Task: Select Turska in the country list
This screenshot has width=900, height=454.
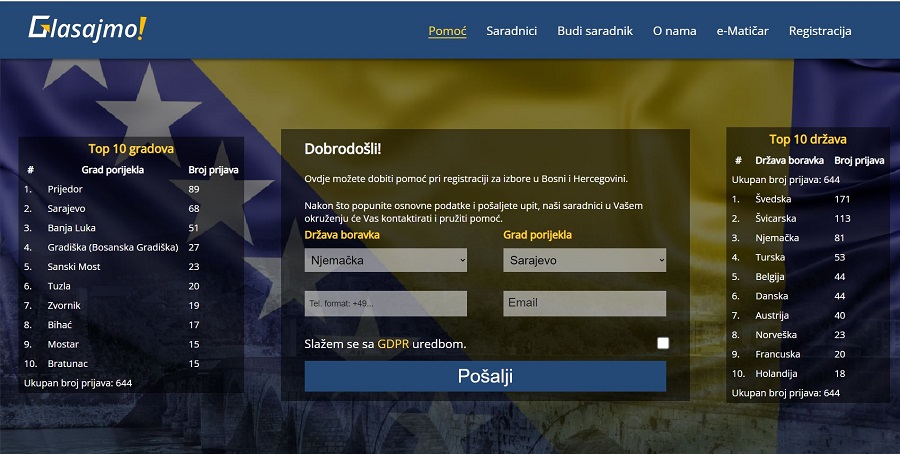Action: [x=770, y=257]
